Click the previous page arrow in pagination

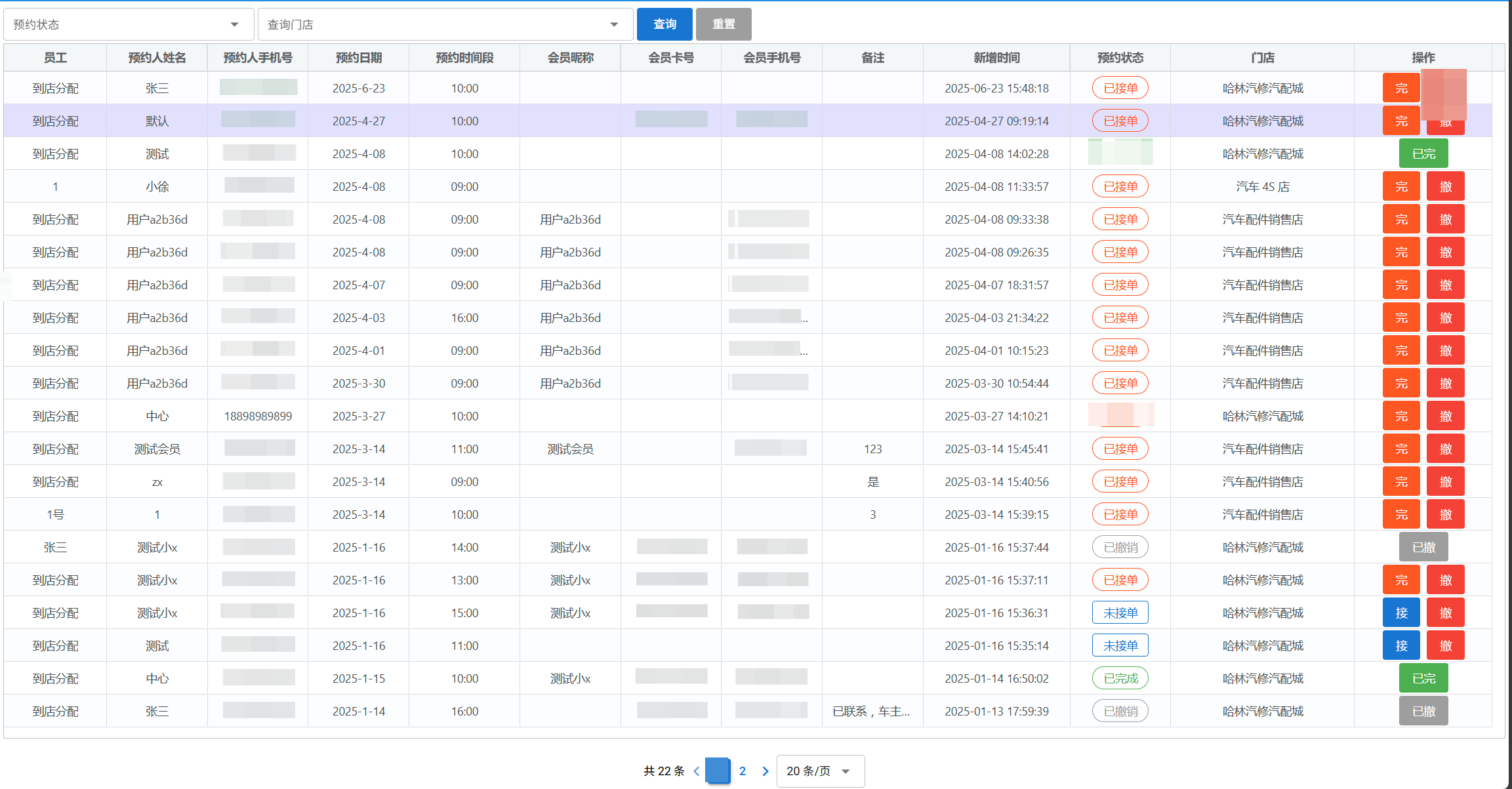coord(696,771)
